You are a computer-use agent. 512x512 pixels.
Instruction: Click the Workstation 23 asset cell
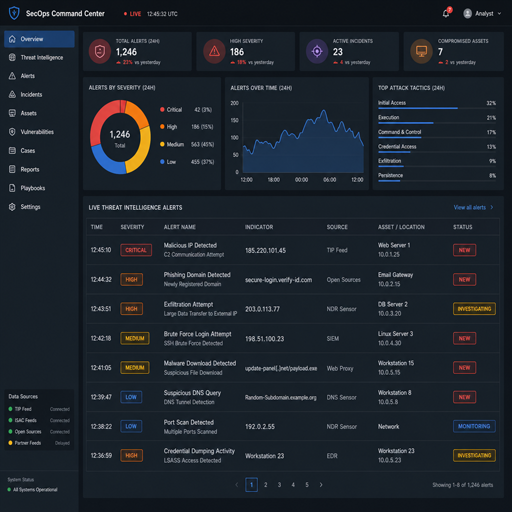[x=396, y=455]
